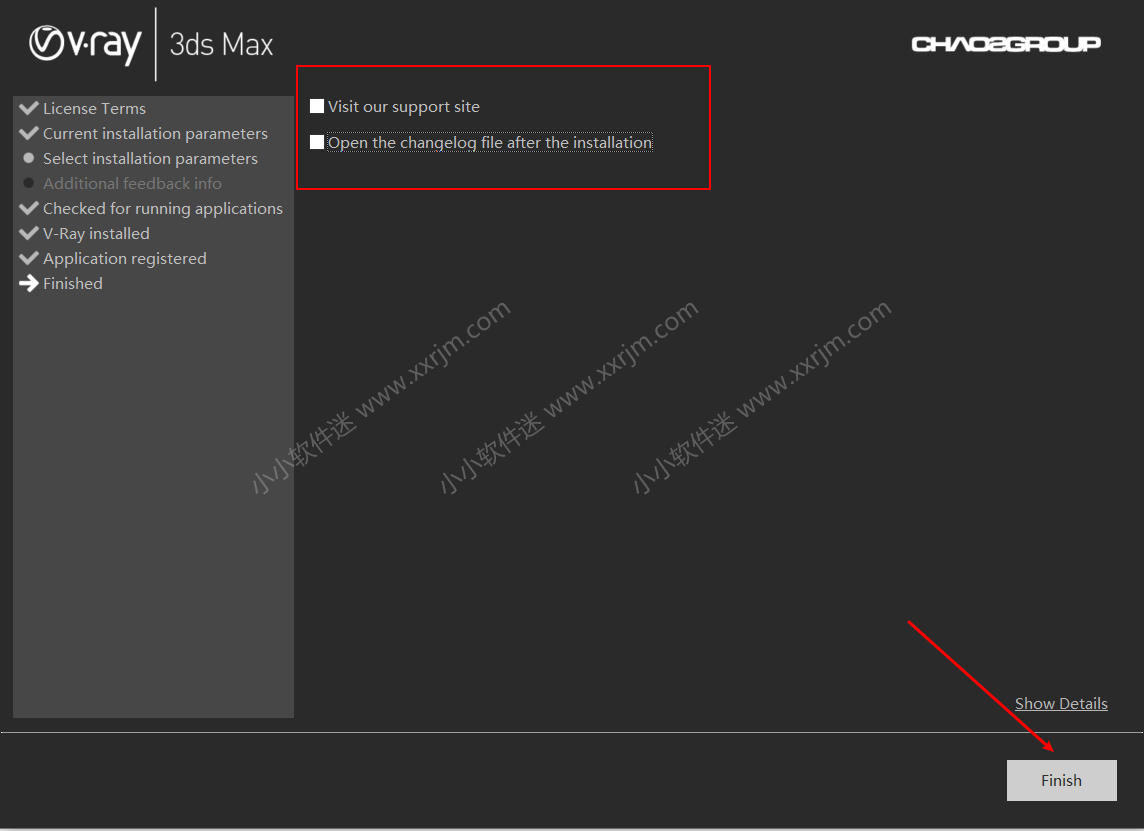The height and width of the screenshot is (831, 1144).
Task: Select Current installation parameters step text
Action: tap(155, 134)
